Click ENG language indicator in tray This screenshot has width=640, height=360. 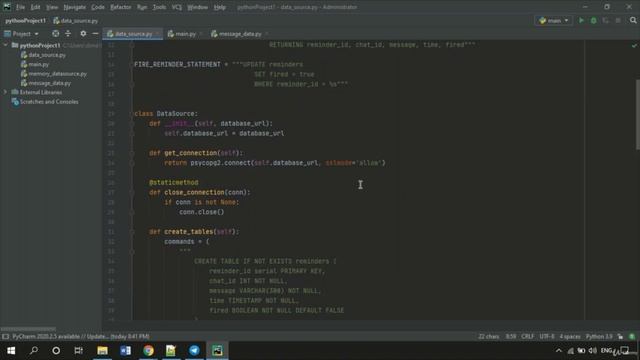[606, 351]
